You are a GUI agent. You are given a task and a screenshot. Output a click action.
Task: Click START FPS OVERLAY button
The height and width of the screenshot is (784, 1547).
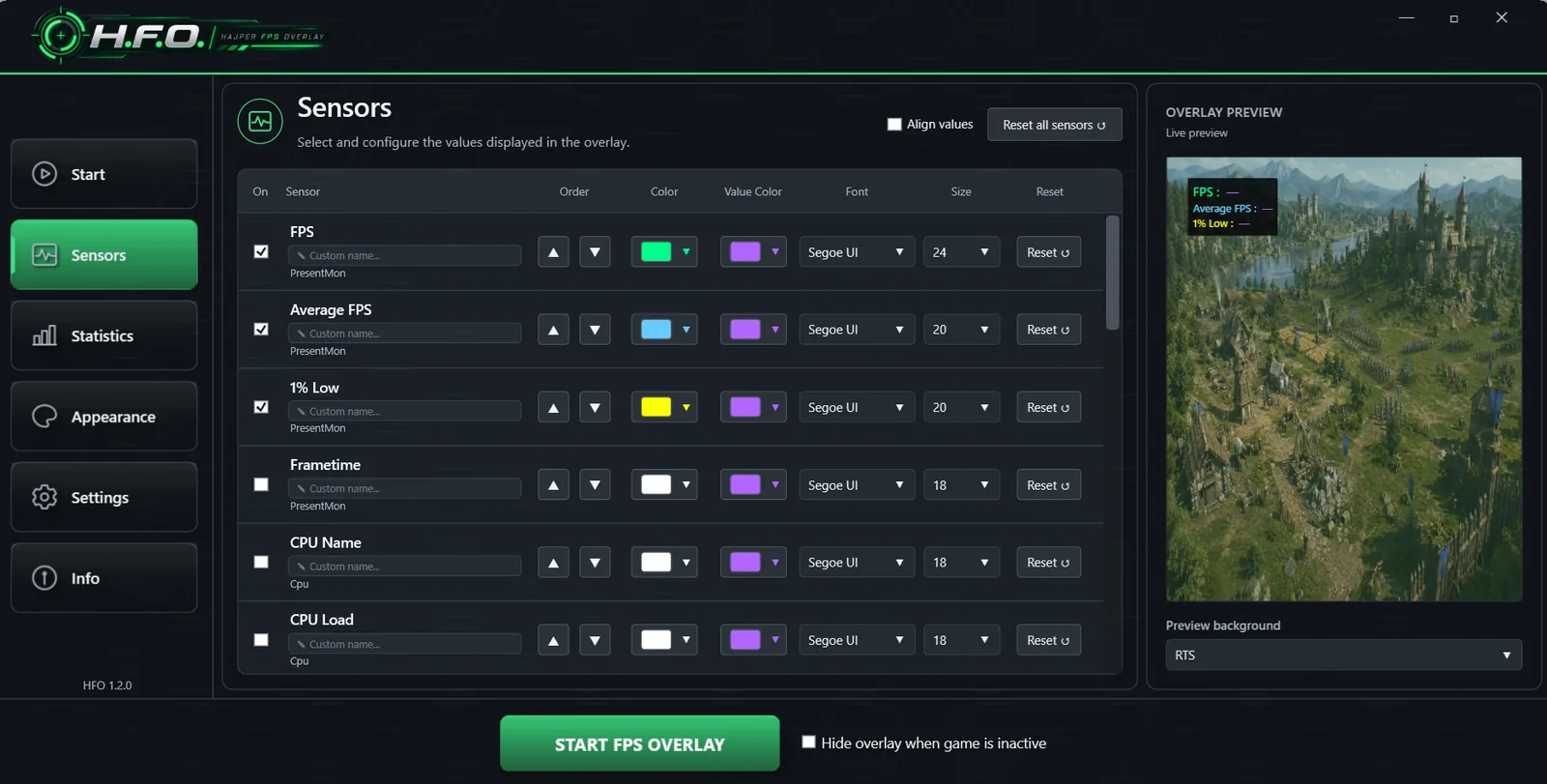point(640,743)
